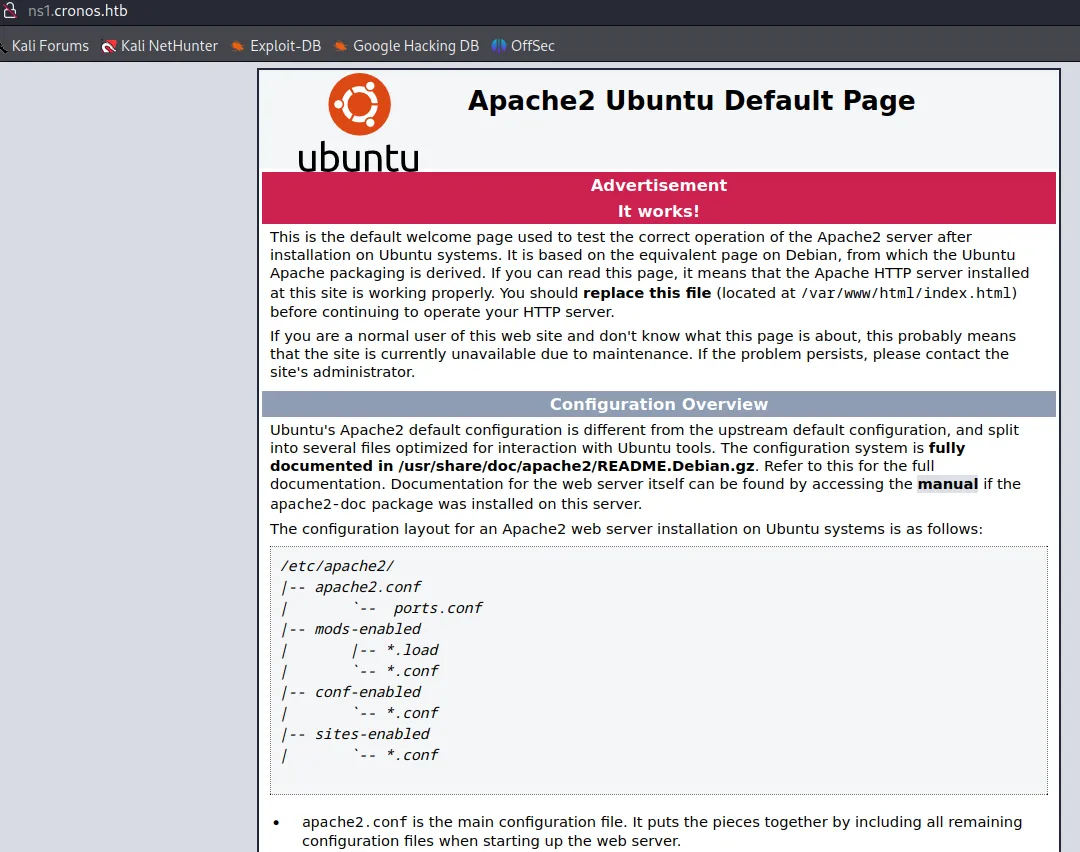This screenshot has height=852, width=1080.
Task: Click '*.load' in the config tree
Action: [x=413, y=650]
